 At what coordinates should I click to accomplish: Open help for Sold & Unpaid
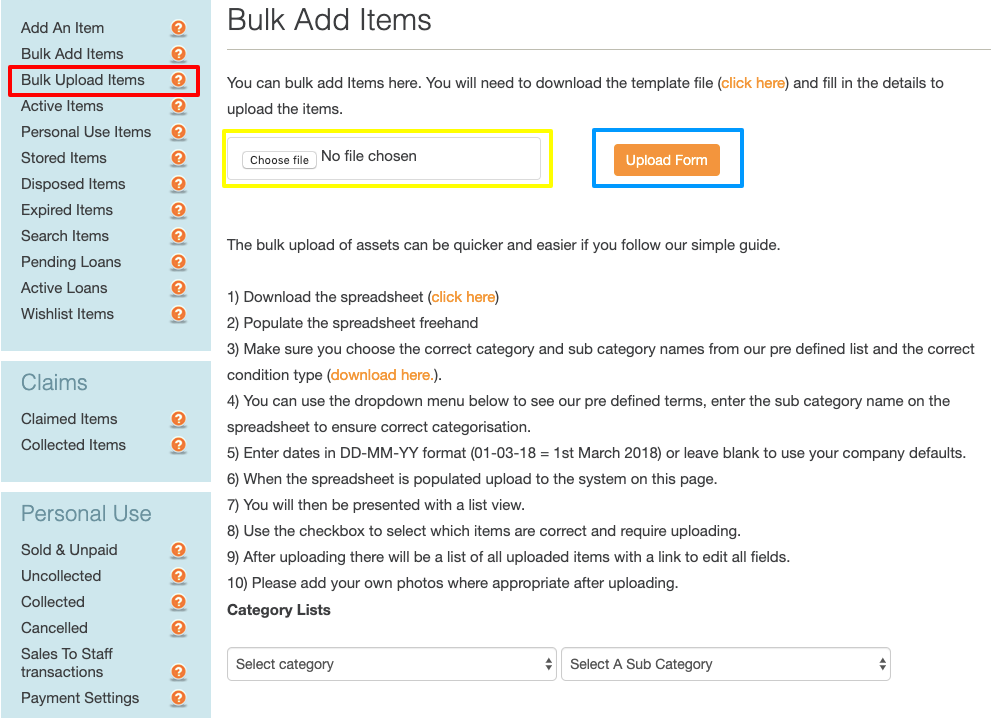coord(178,550)
